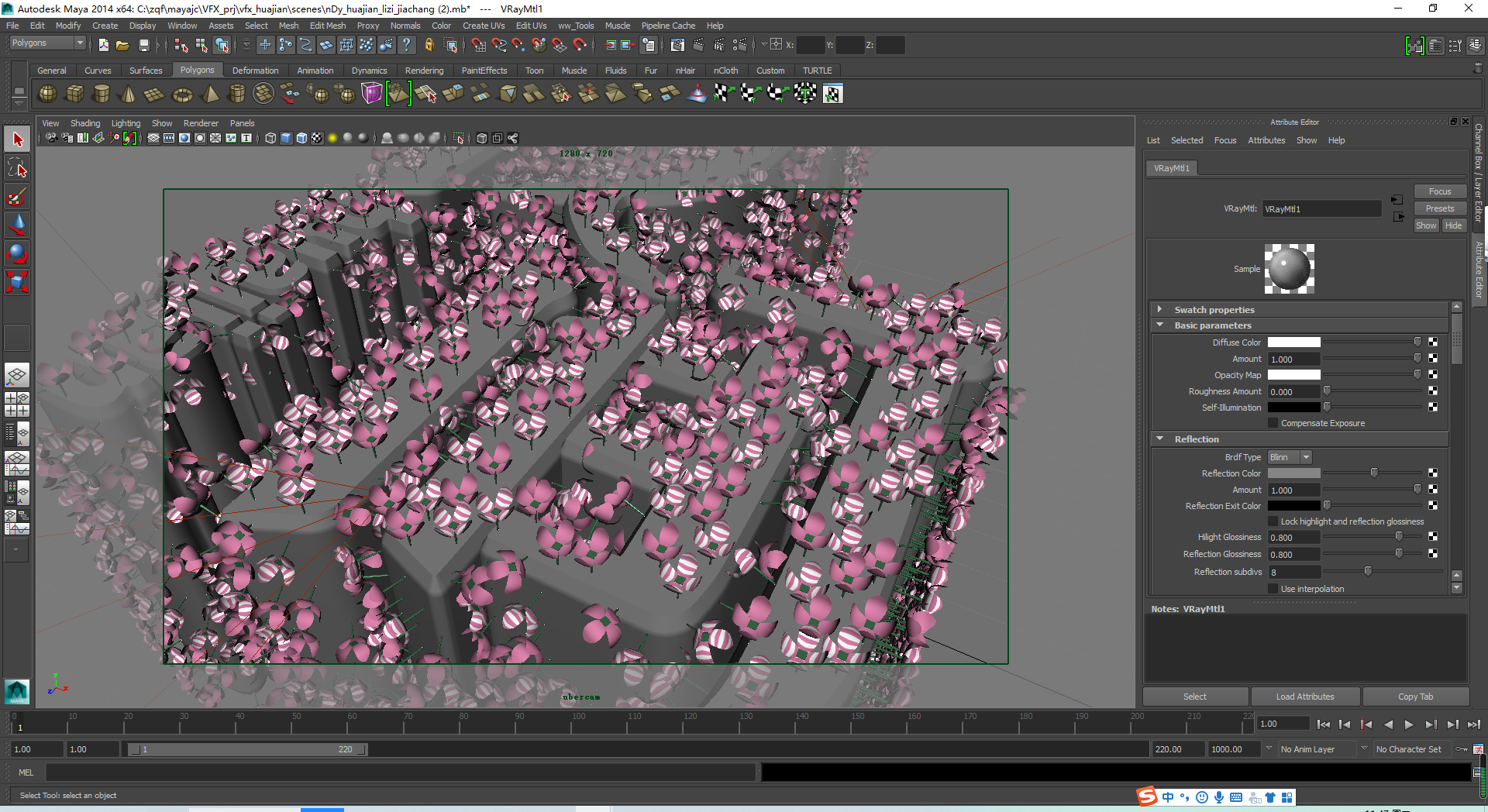The width and height of the screenshot is (1488, 812).
Task: Open the Reflection Color gray swatch
Action: pos(1293,473)
